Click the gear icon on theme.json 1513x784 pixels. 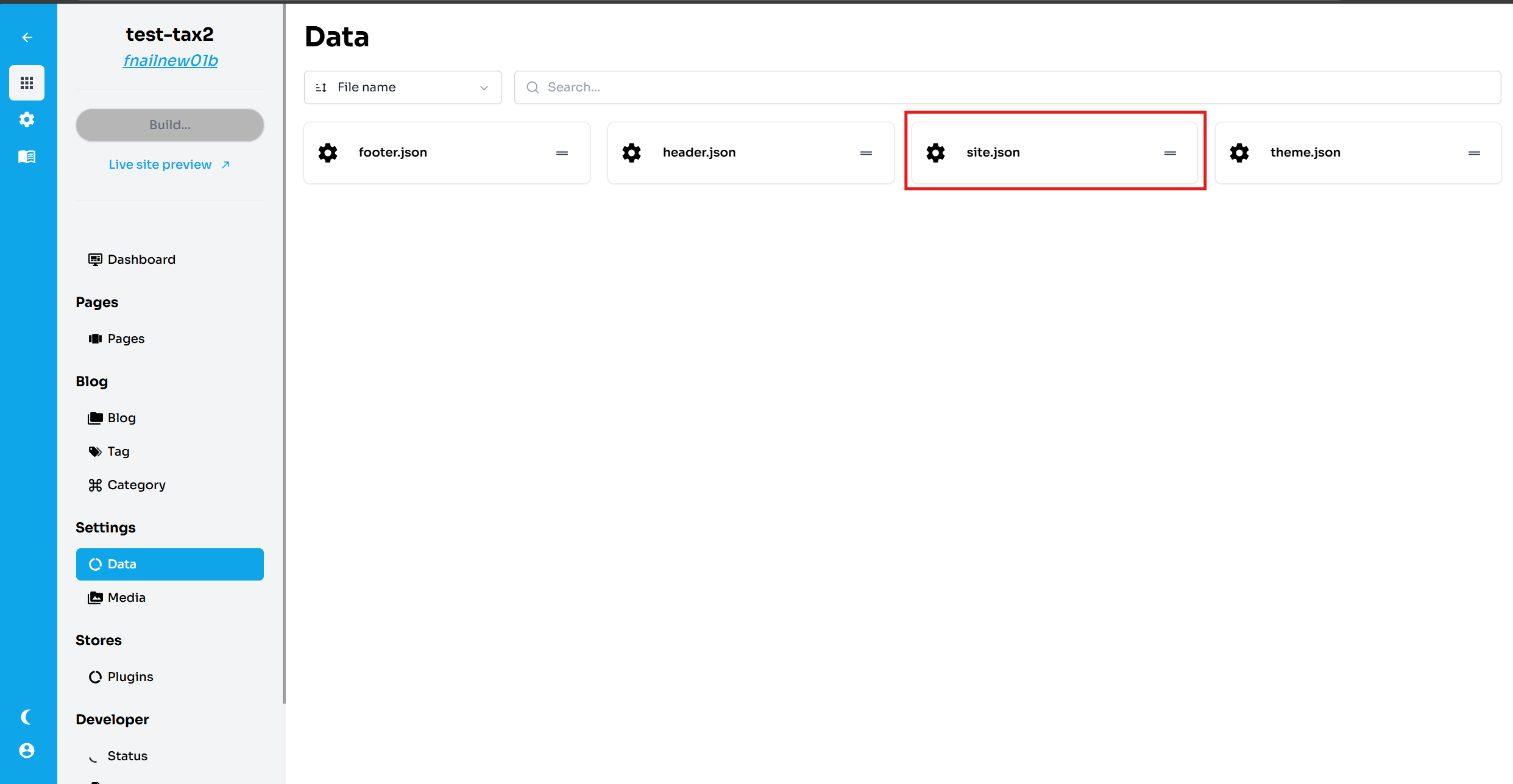coord(1239,153)
